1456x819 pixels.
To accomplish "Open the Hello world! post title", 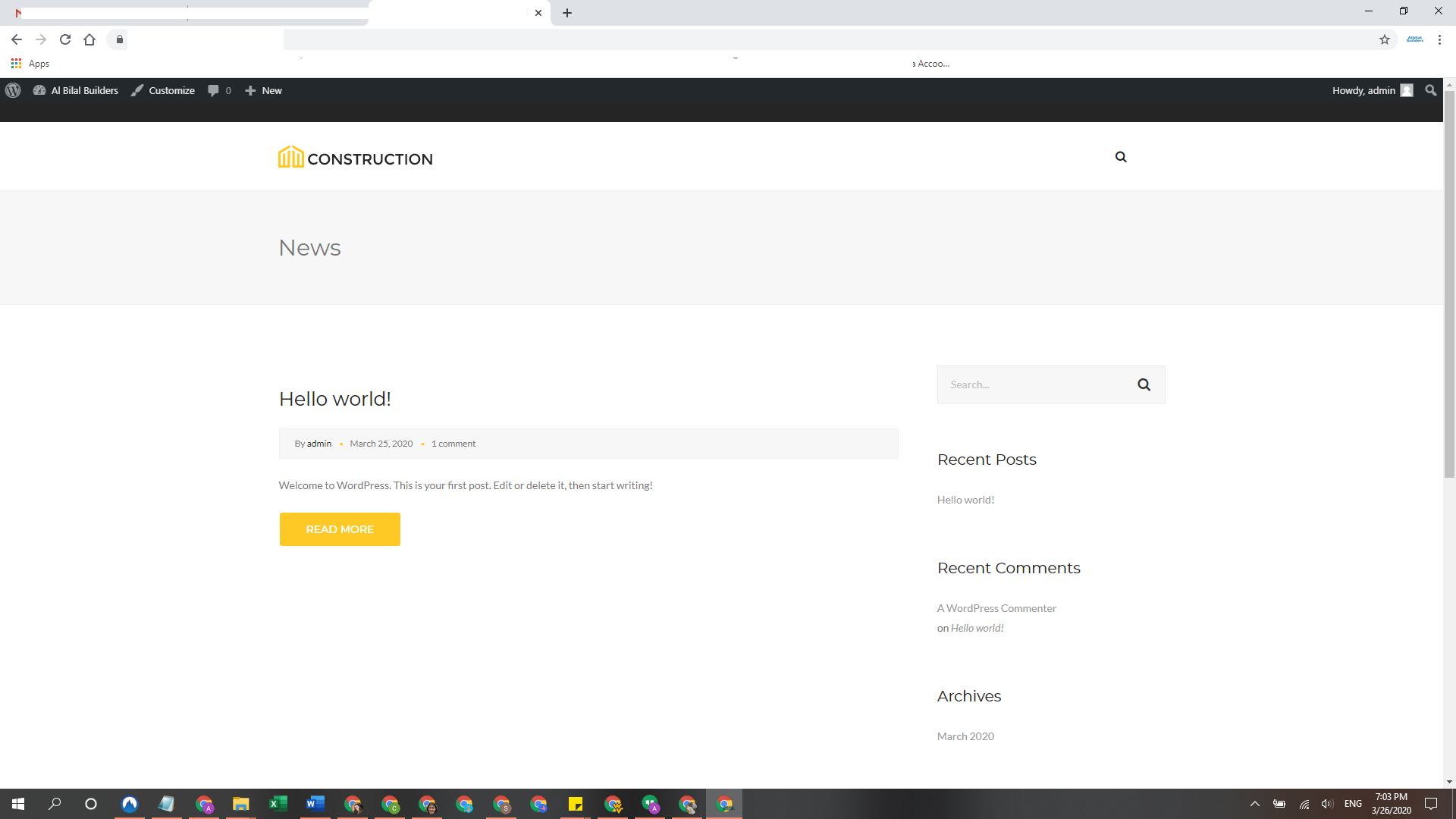I will click(334, 399).
